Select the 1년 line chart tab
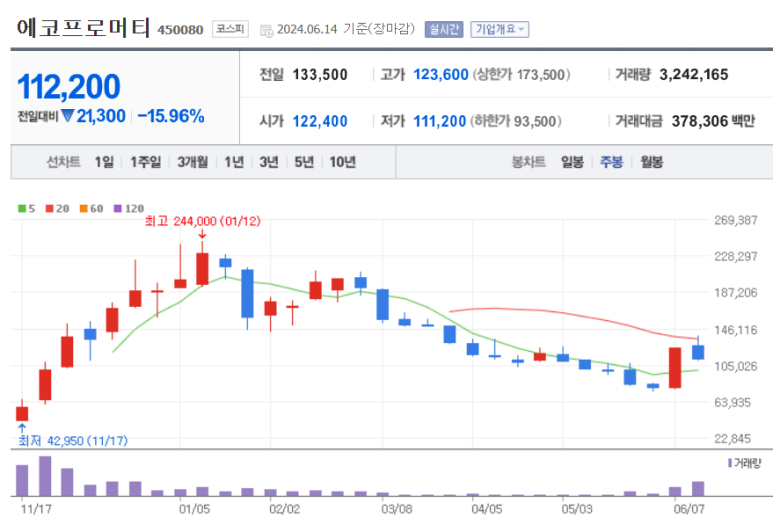The image size is (773, 525). point(234,162)
